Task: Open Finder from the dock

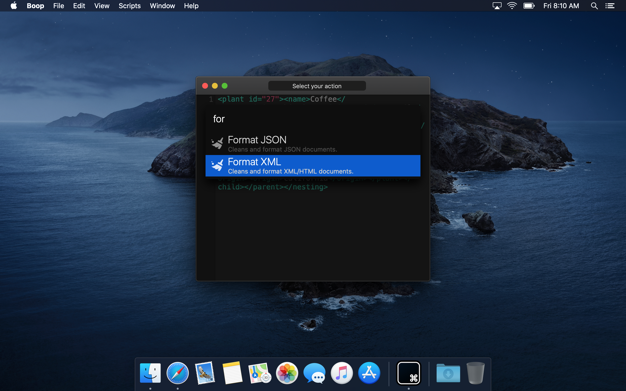Action: click(x=150, y=373)
